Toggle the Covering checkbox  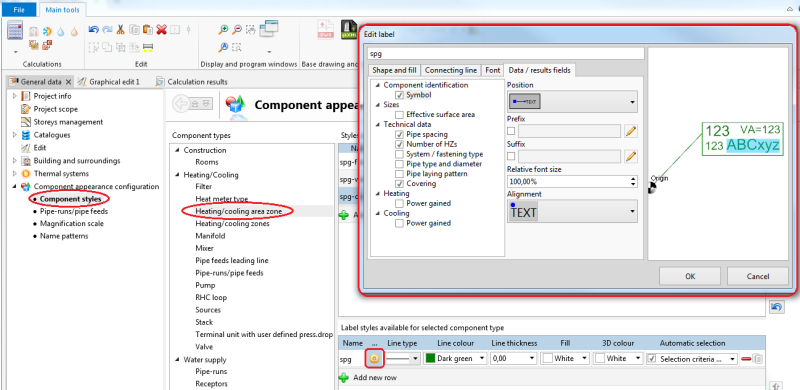point(399,183)
